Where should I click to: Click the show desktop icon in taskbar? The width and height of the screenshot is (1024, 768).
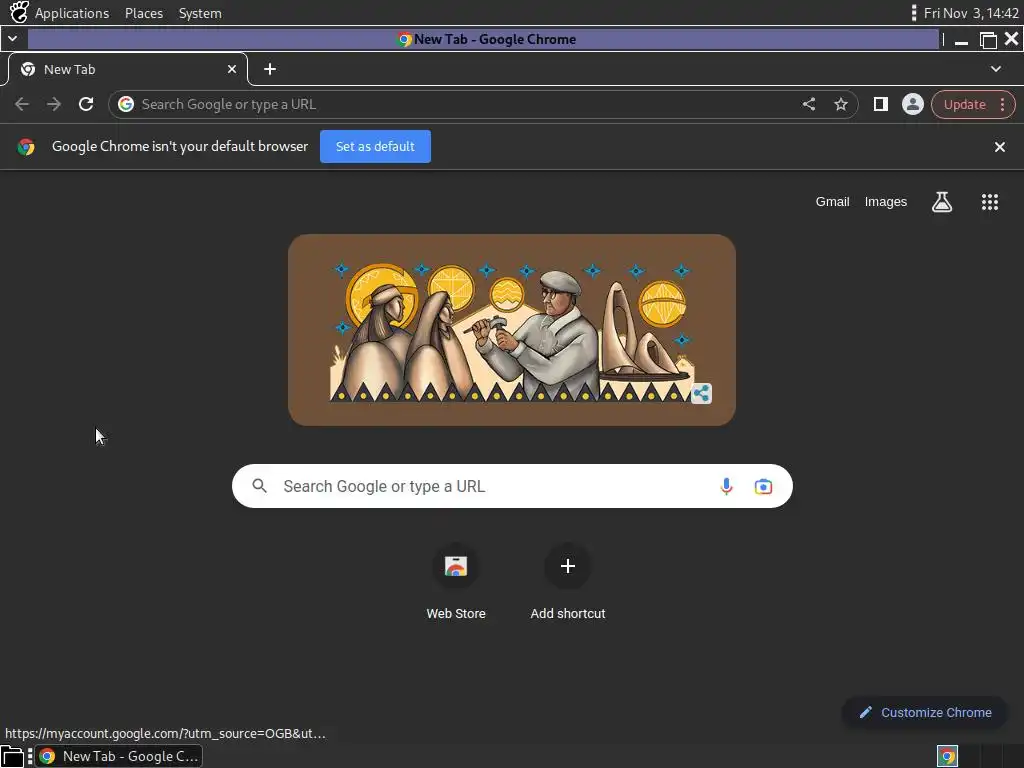tap(12, 756)
